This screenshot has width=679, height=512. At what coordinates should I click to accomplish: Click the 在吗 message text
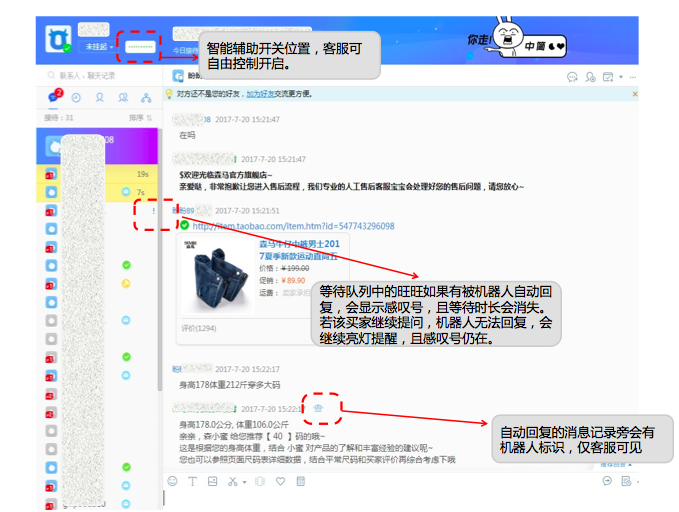(187, 135)
